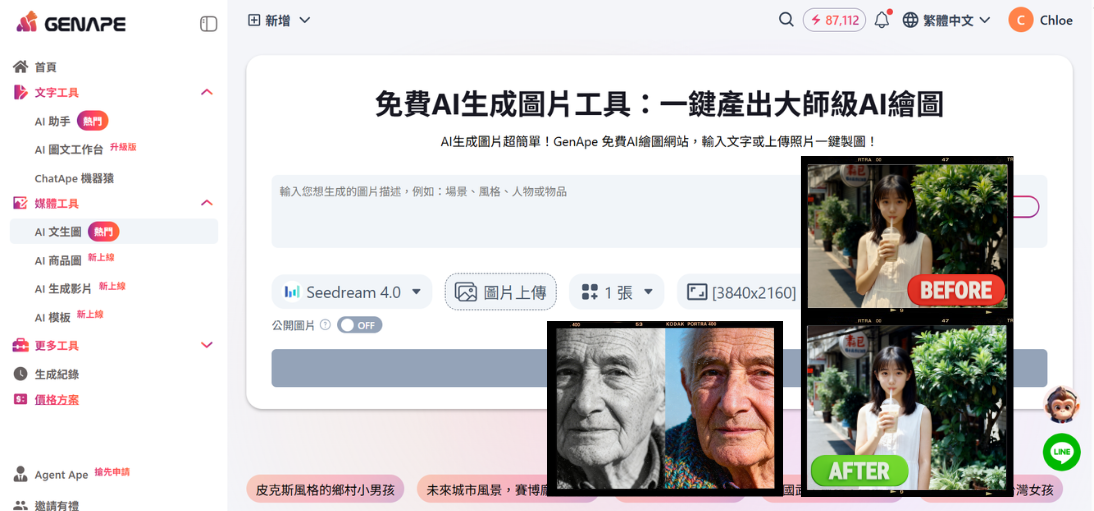Select AI 文生圖 in sidebar

pos(114,231)
